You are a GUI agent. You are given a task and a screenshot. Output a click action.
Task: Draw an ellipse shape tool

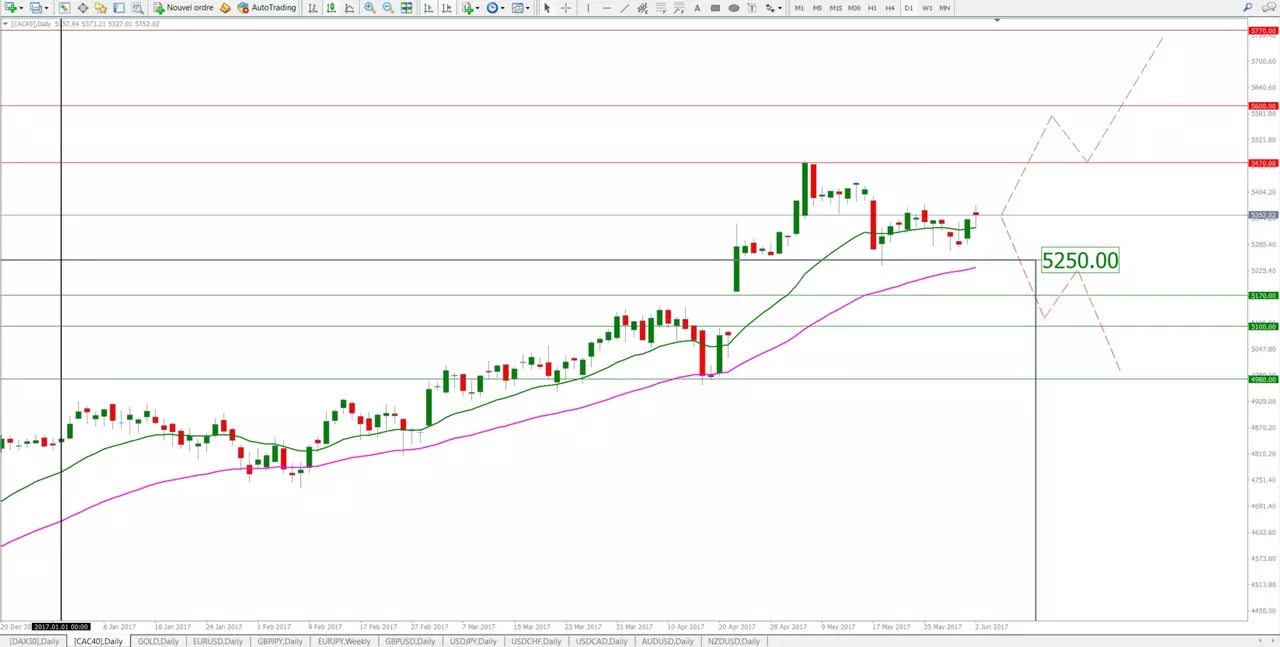tap(734, 8)
